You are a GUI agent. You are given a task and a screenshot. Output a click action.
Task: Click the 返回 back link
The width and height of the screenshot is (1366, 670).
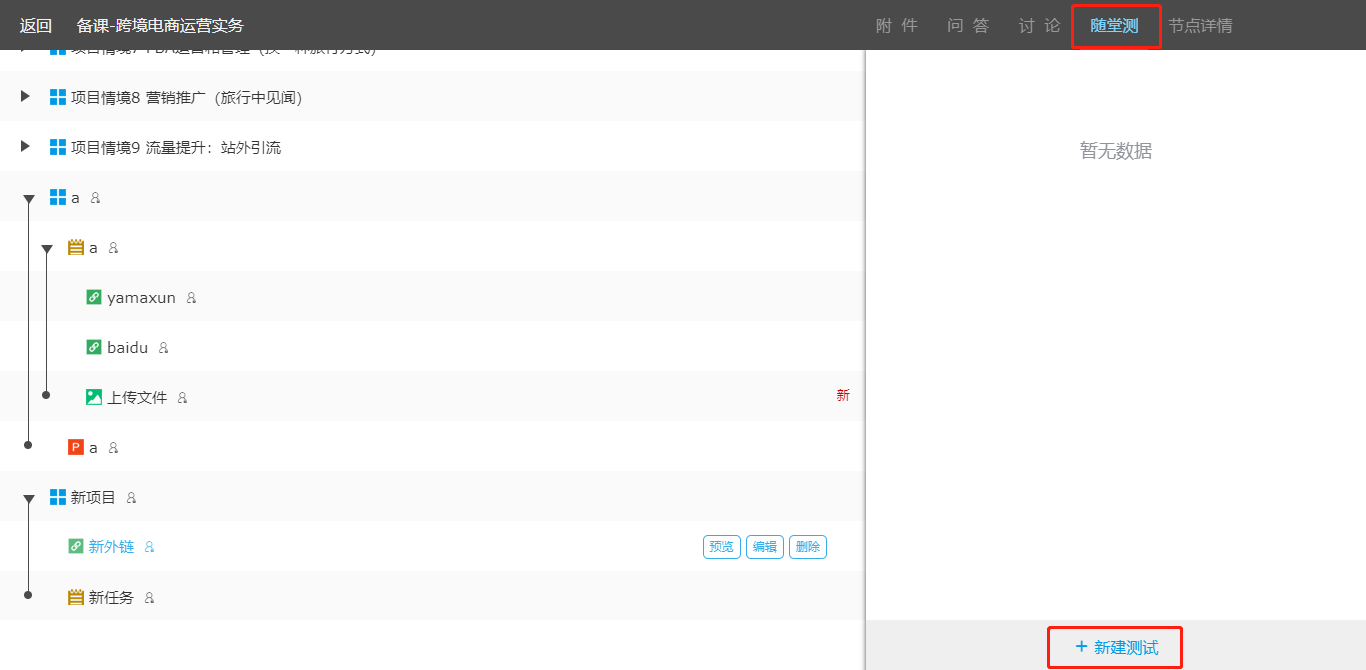click(x=36, y=26)
